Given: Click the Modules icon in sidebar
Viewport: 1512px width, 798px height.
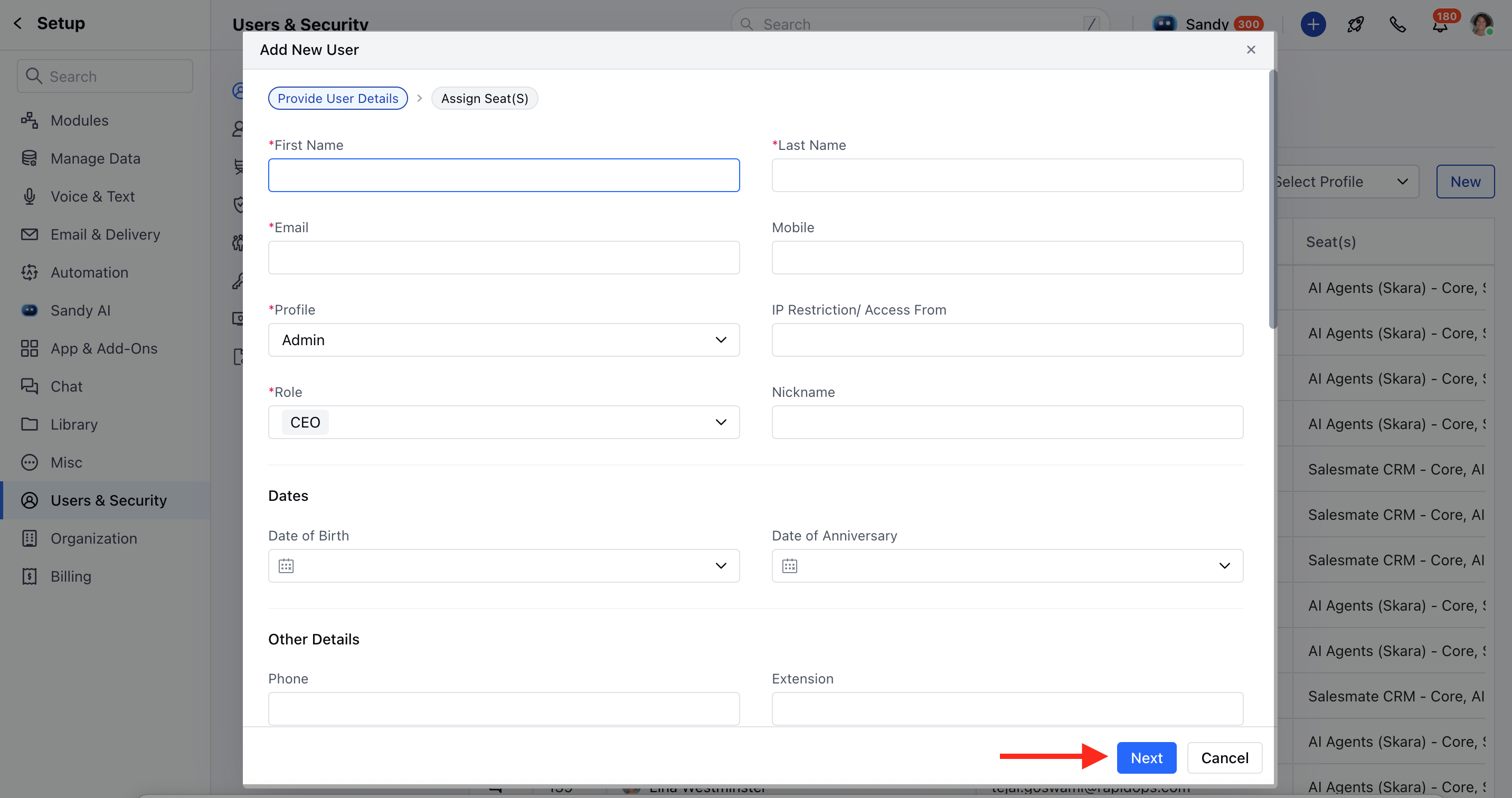Looking at the screenshot, I should tap(30, 120).
